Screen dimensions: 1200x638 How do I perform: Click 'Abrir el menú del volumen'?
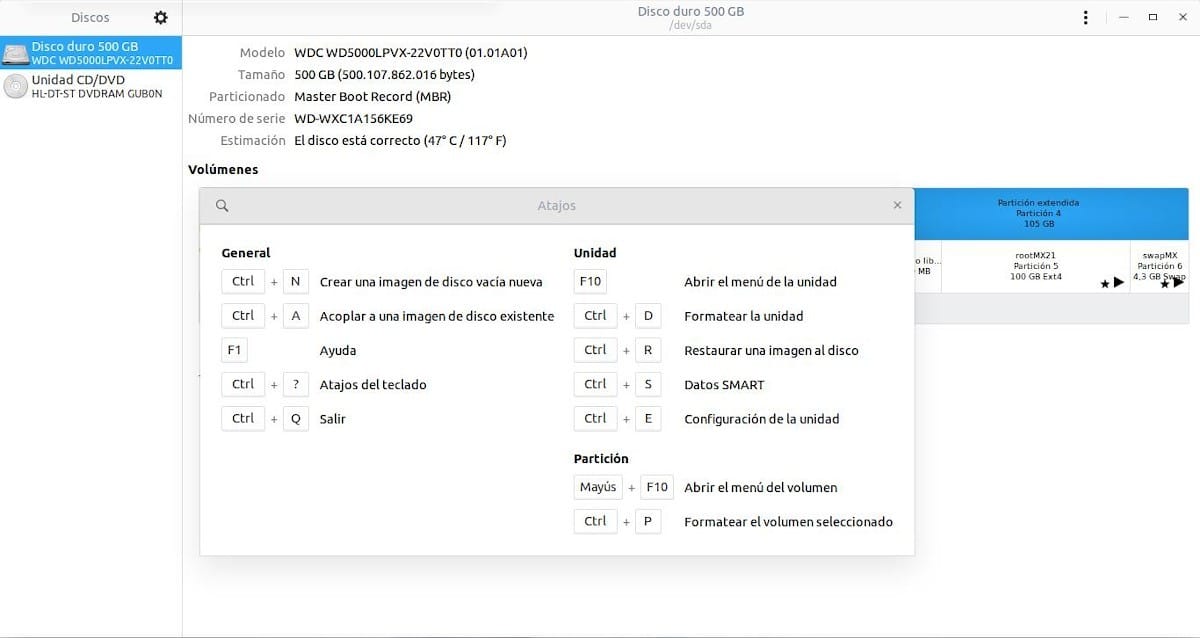pyautogui.click(x=761, y=487)
